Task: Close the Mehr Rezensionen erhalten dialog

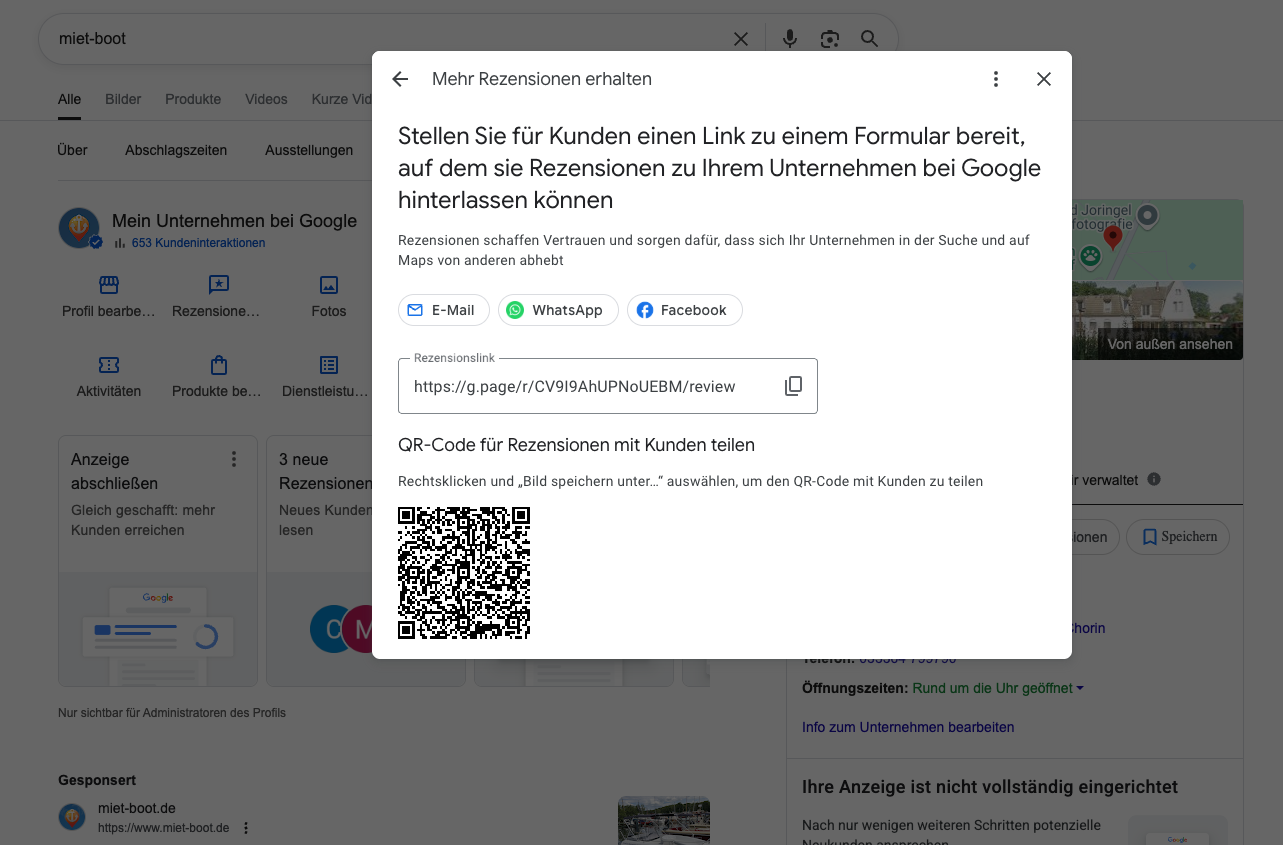Action: 1043,79
